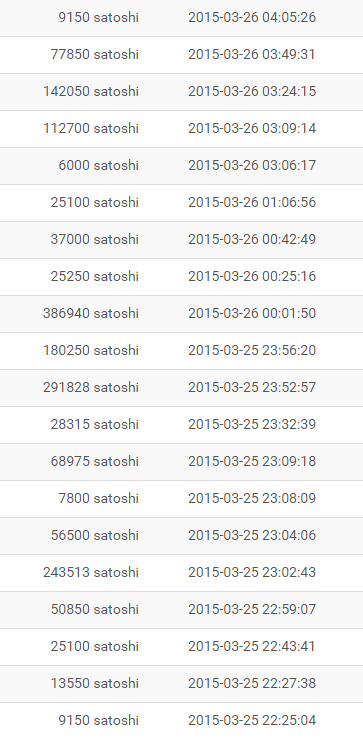Click the 112700 satoshi amount
Image resolution: width=363 pixels, height=745 pixels.
point(91,129)
